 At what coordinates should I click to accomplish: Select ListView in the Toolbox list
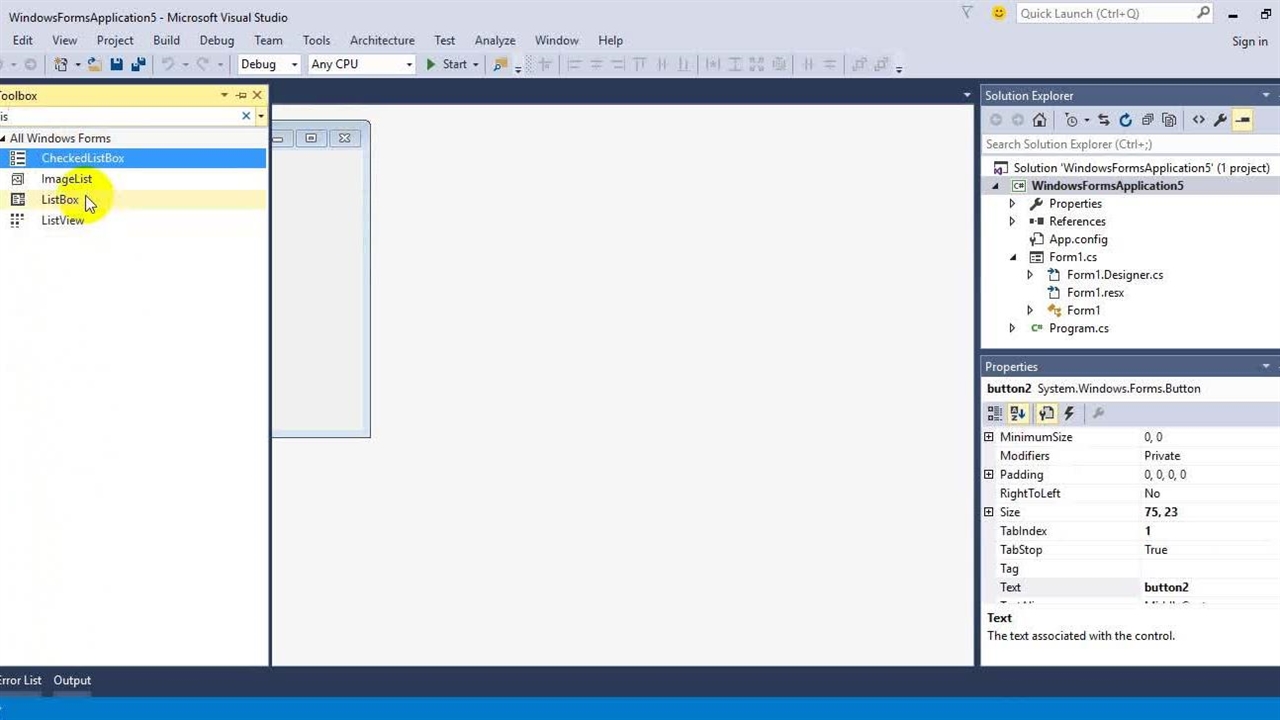[63, 220]
